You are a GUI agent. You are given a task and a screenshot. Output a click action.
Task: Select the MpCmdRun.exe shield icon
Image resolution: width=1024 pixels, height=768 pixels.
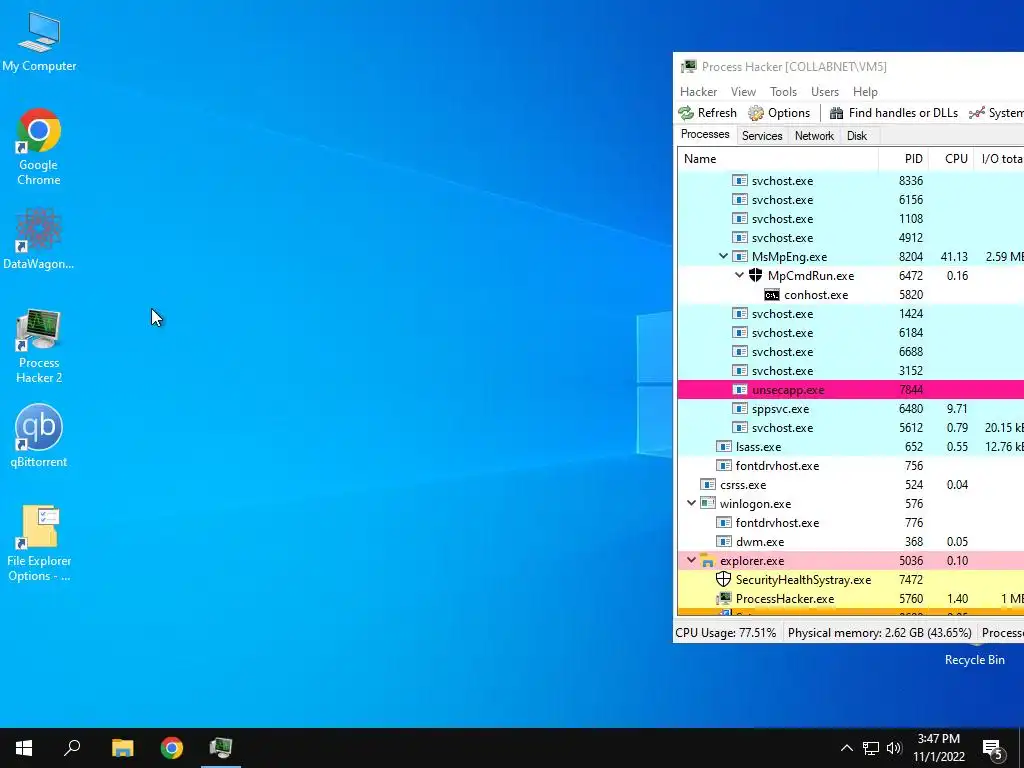tap(756, 275)
